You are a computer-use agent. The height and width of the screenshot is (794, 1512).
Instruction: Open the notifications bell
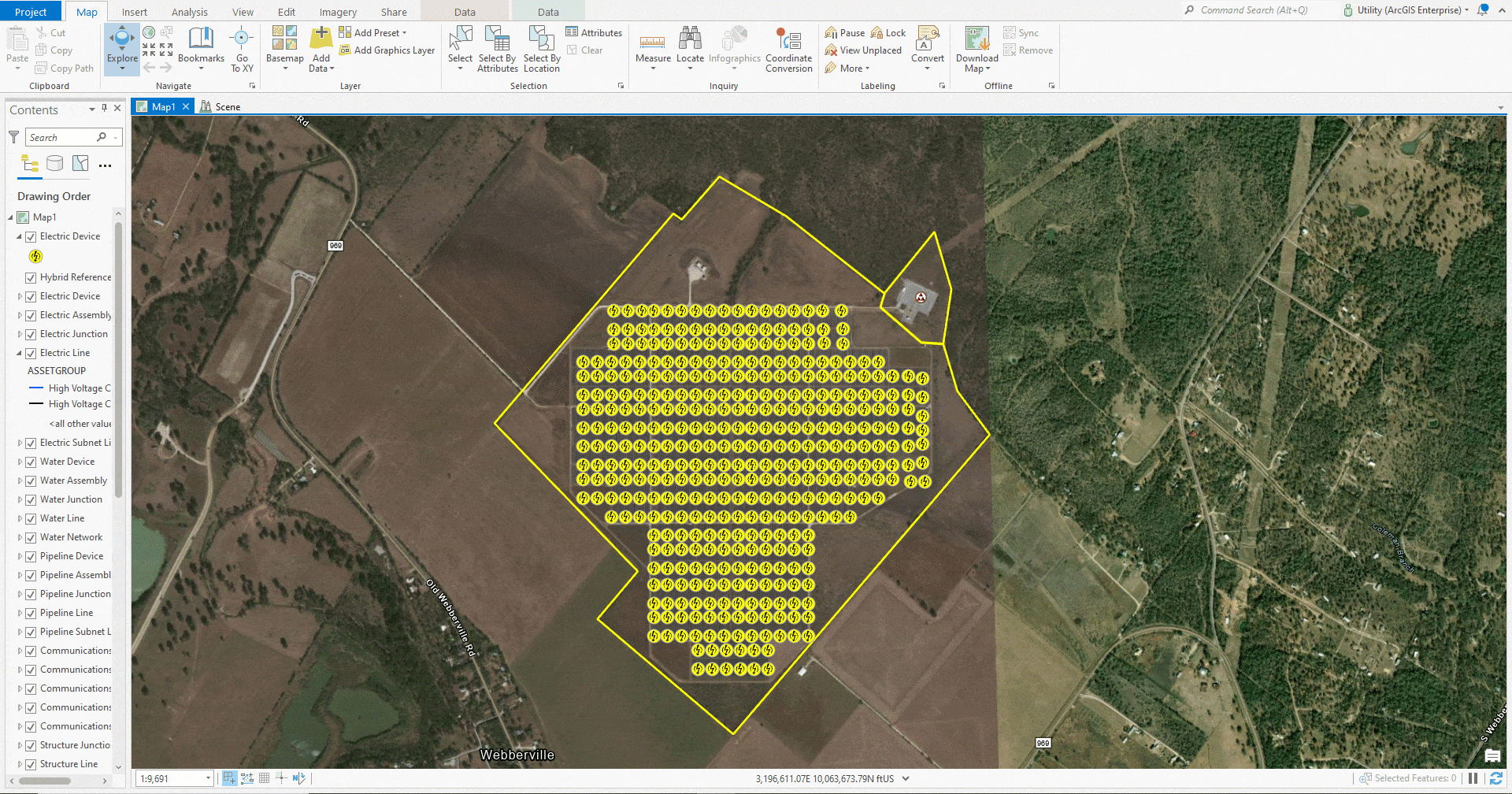(1483, 10)
